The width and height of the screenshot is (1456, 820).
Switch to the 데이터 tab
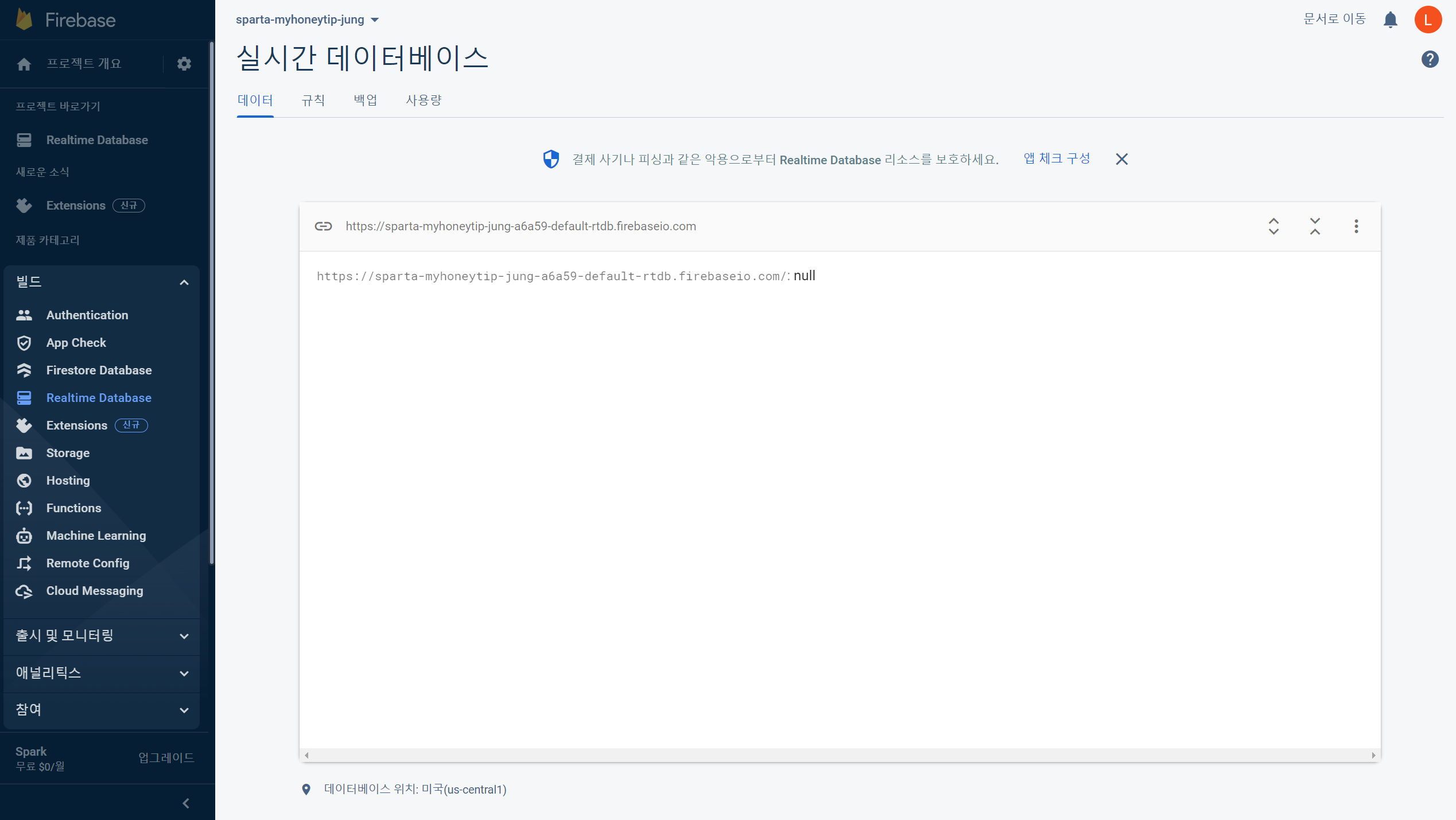[255, 100]
